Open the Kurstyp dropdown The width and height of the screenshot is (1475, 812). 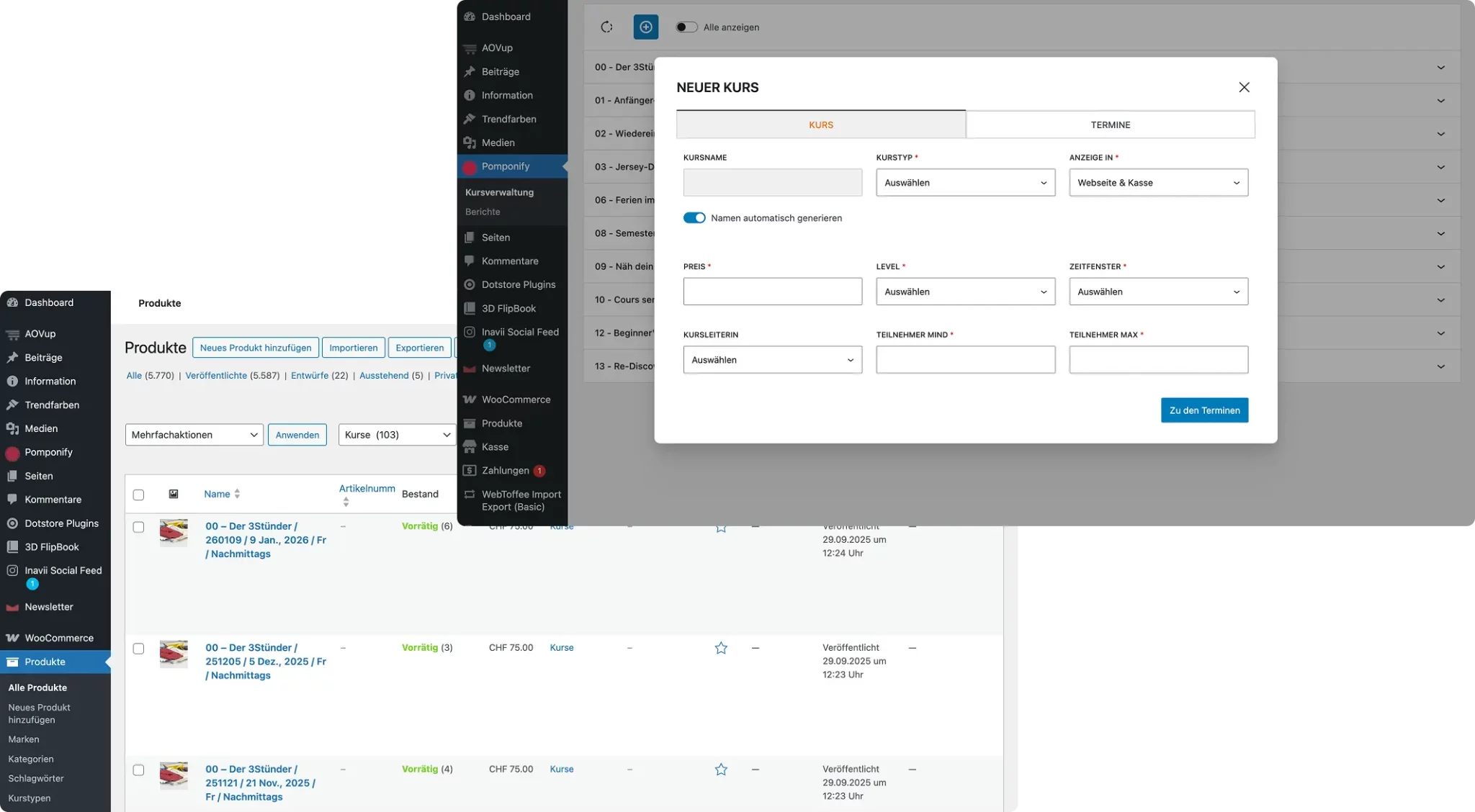coord(965,182)
